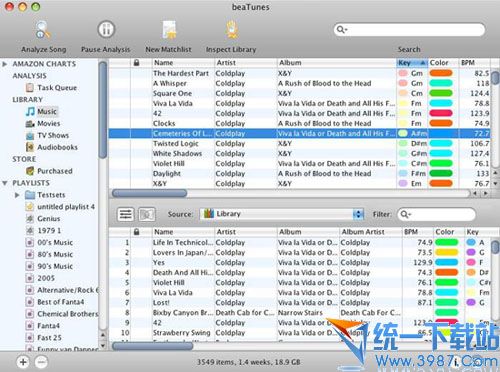
Task: Toggle the match list settings view button
Action: (x=126, y=214)
